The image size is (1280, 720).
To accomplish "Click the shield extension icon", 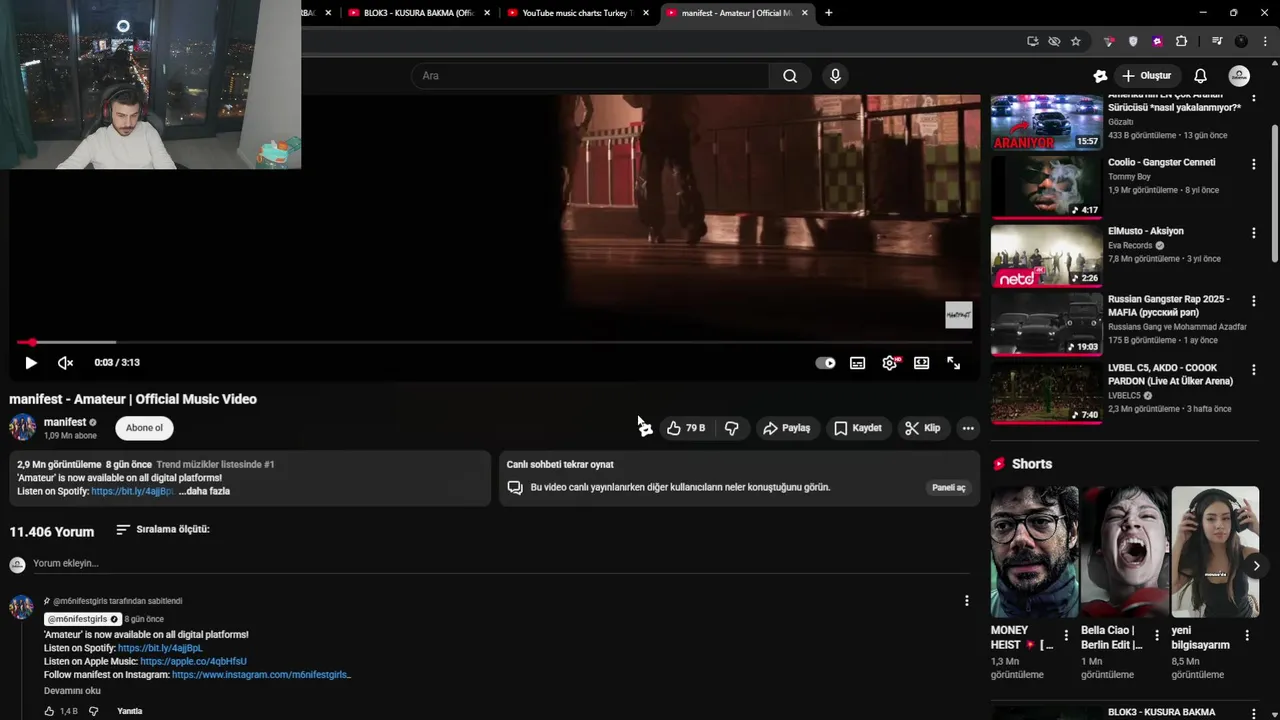I will 1133,41.
